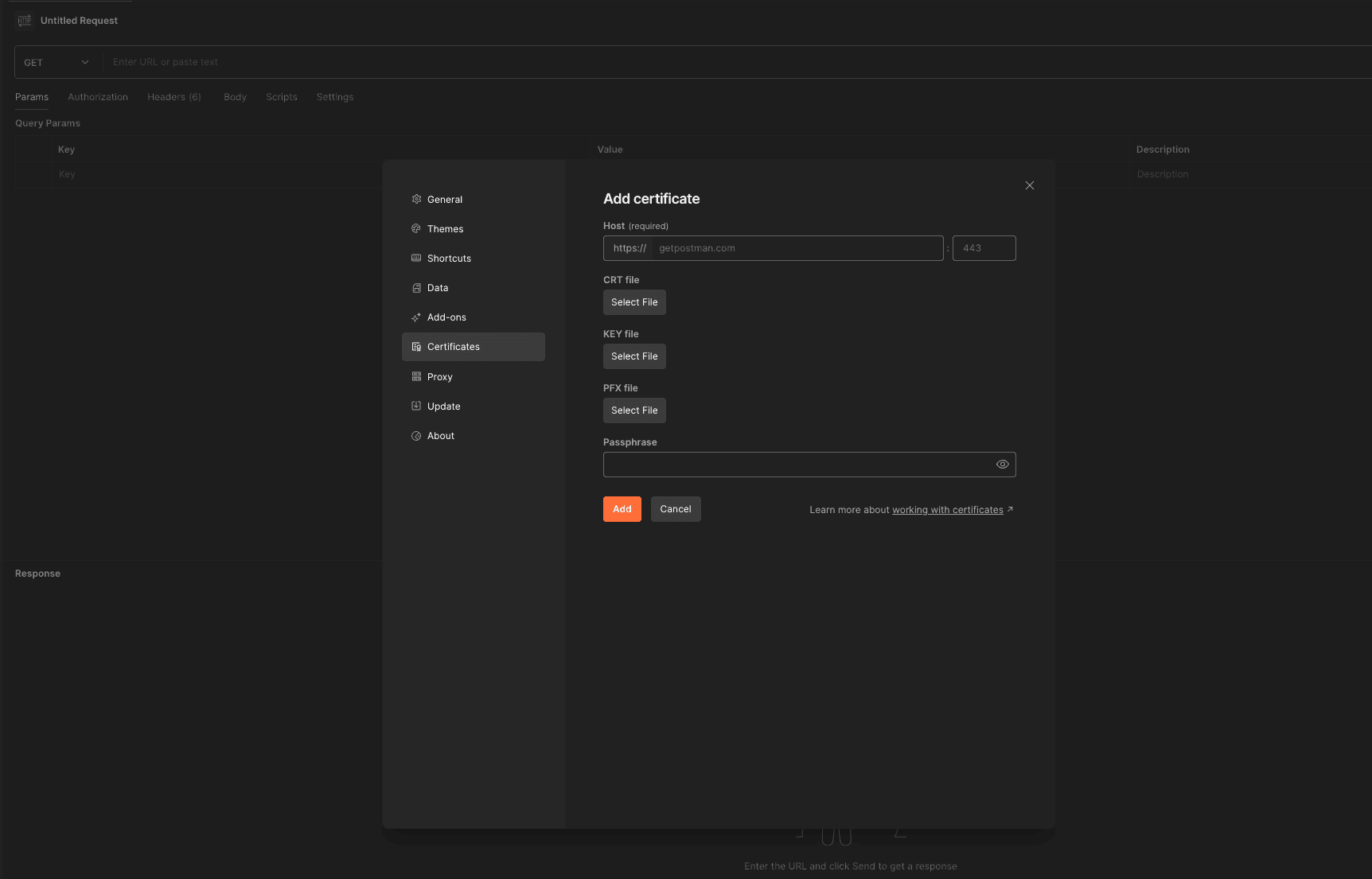This screenshot has width=1372, height=879.
Task: Click the Update download icon
Action: [416, 406]
